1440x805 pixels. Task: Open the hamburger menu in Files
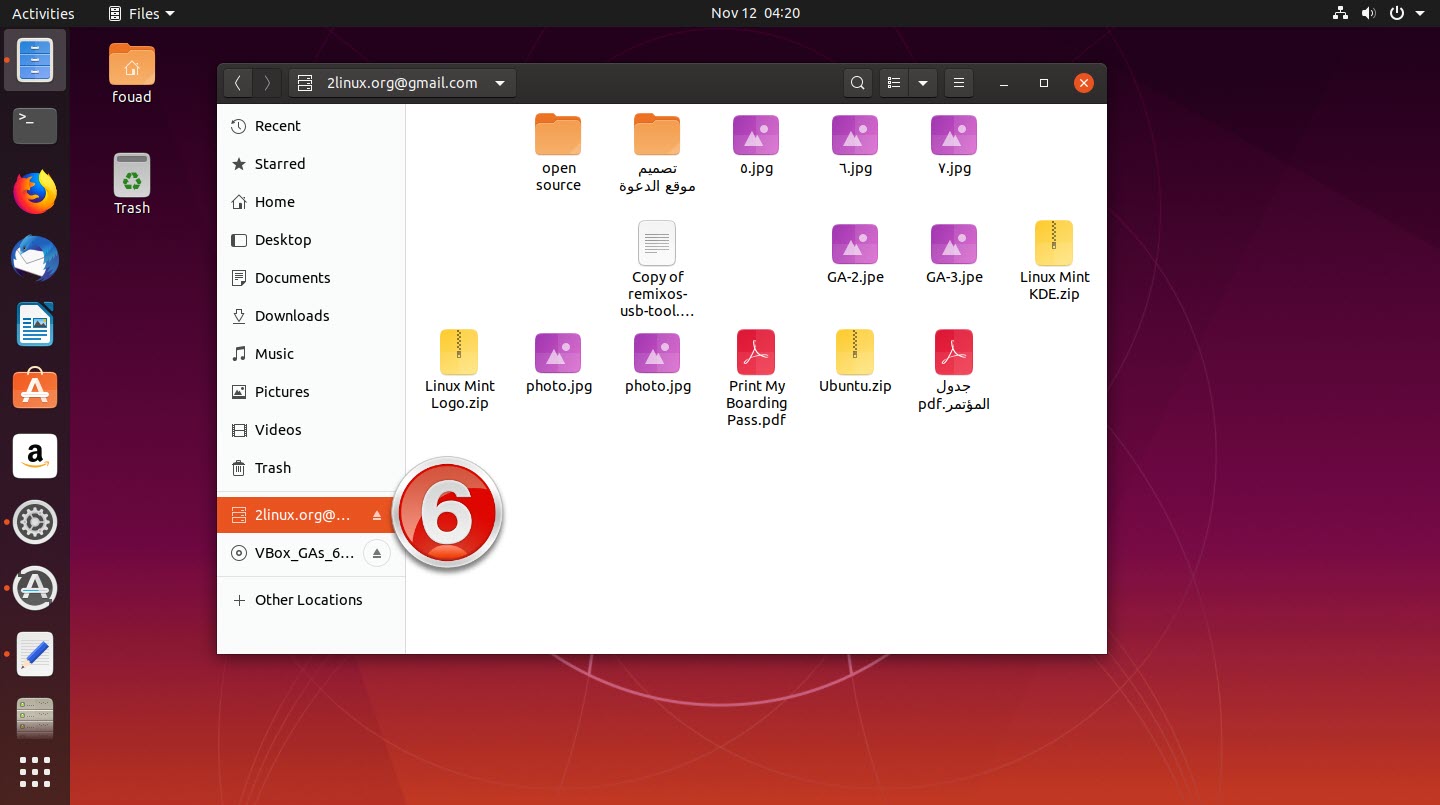[x=958, y=83]
